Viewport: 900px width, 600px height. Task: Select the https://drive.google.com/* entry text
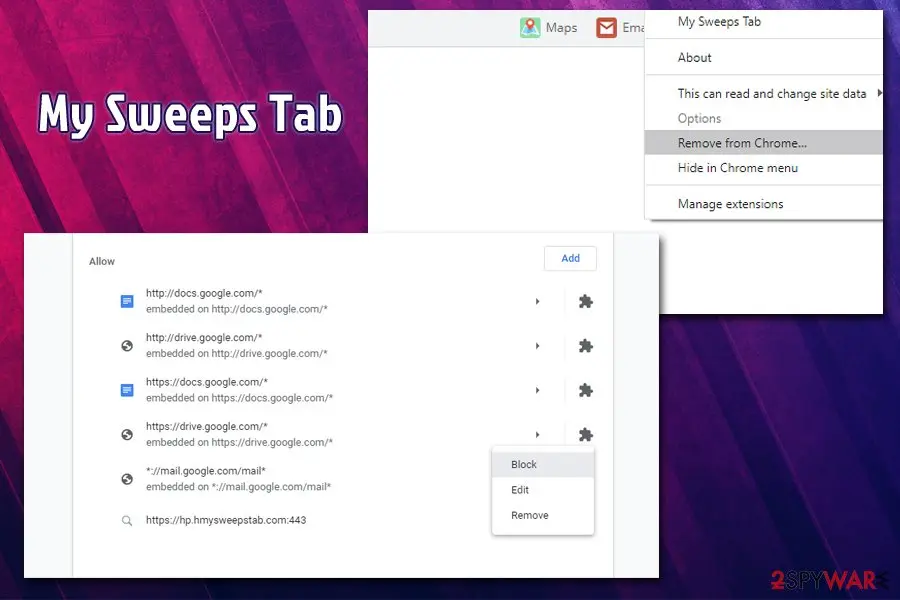207,426
